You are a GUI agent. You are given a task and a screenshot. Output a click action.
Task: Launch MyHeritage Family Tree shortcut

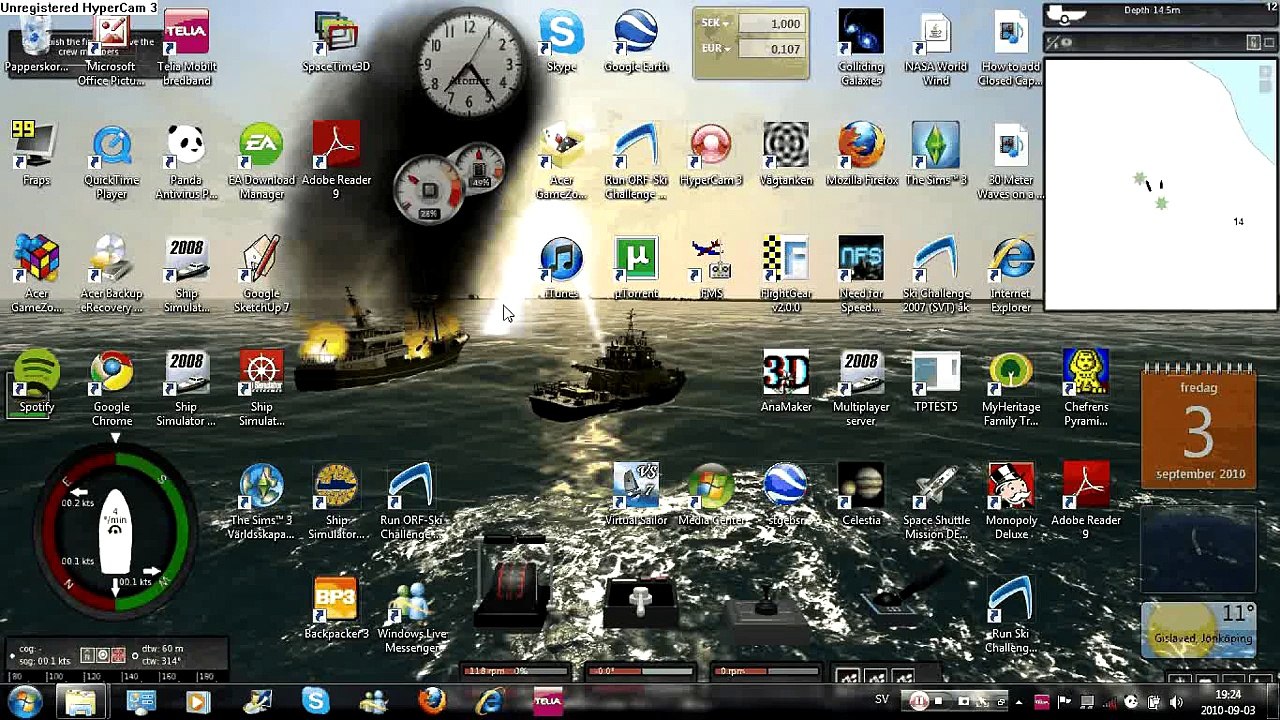point(1011,388)
